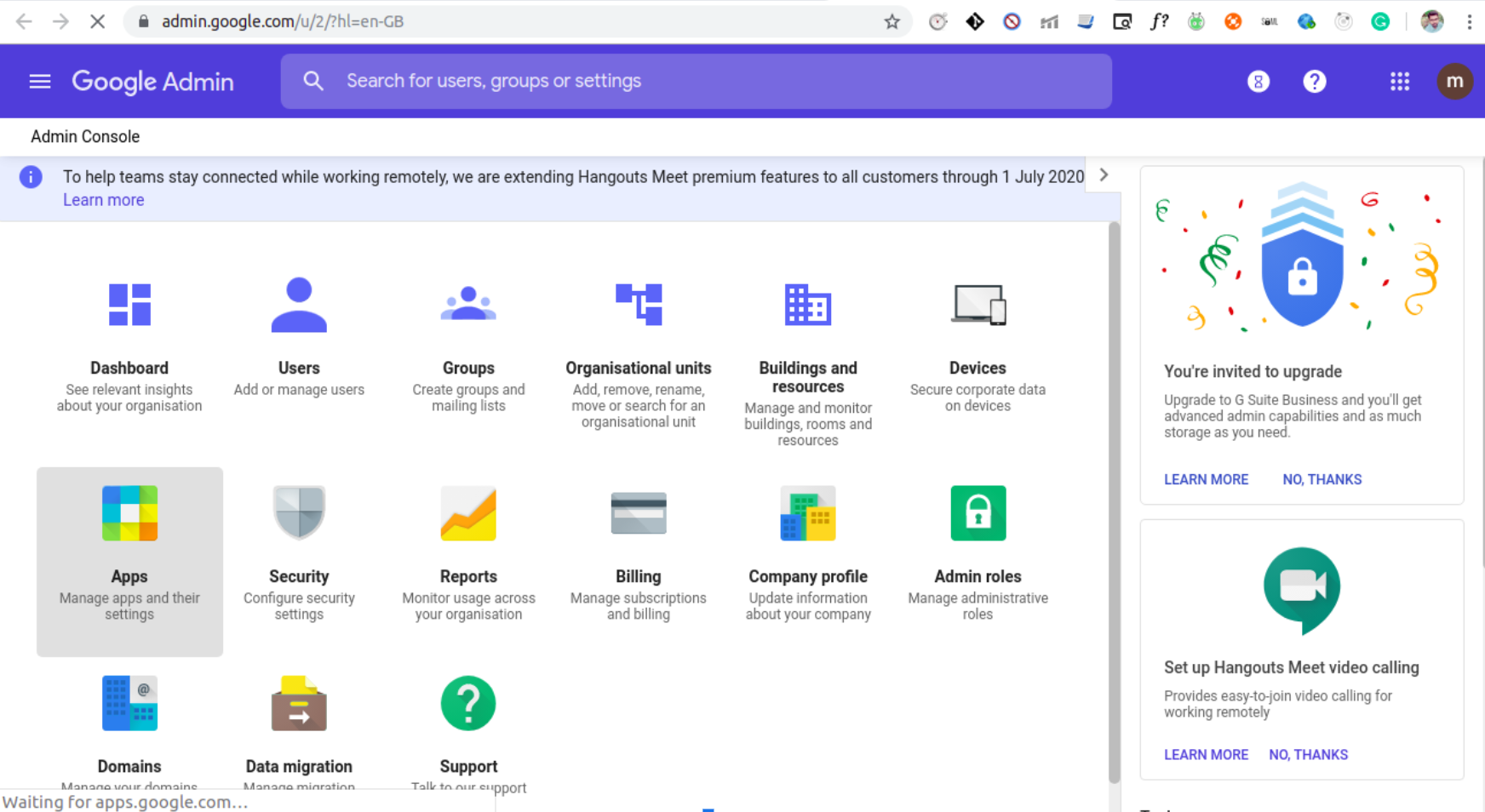
Task: Click the 'Data migration' heading text
Action: coord(299,766)
